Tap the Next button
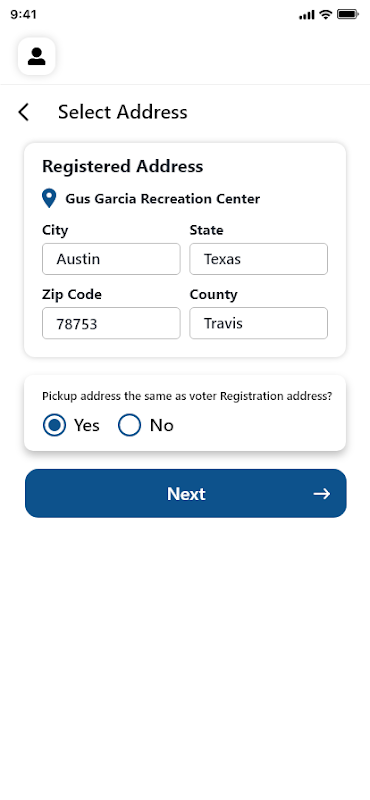 (x=186, y=493)
